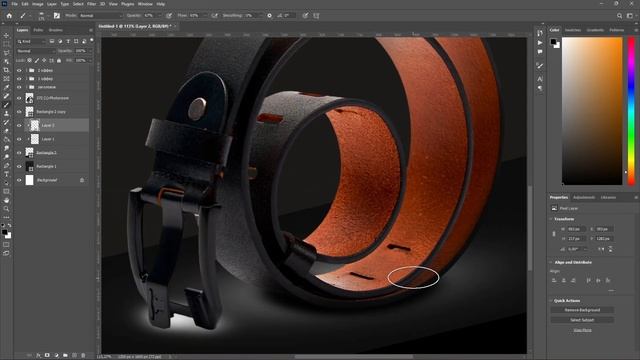The height and width of the screenshot is (360, 640).
Task: Align horizontal centers icon
Action: (564, 280)
